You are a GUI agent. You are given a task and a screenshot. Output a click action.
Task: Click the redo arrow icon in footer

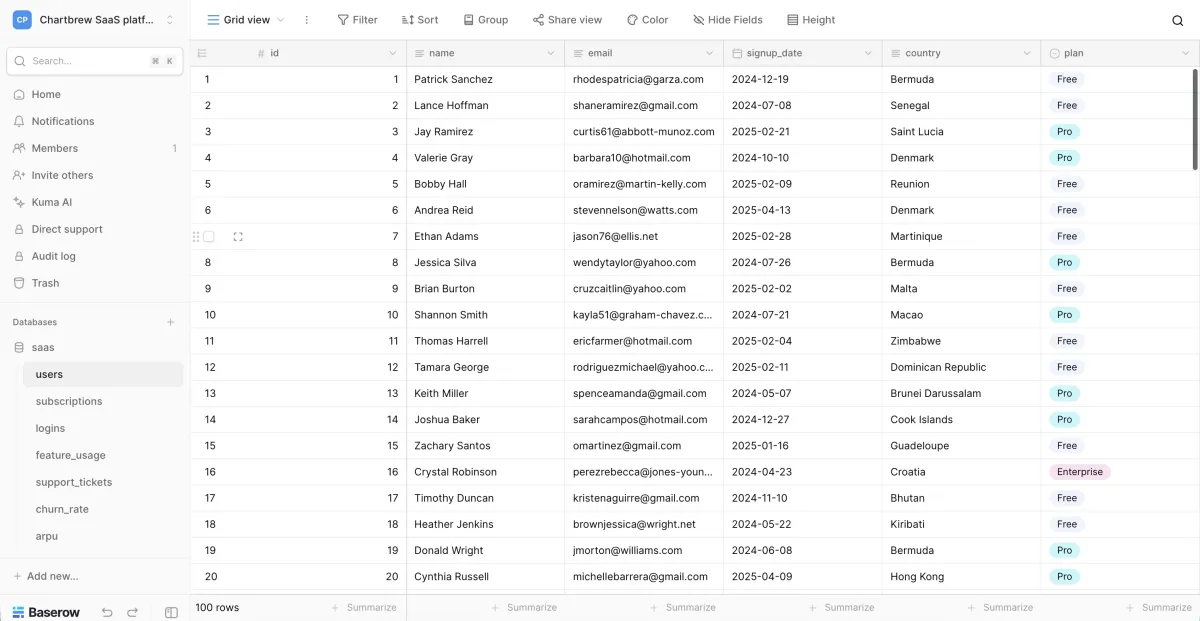click(132, 612)
